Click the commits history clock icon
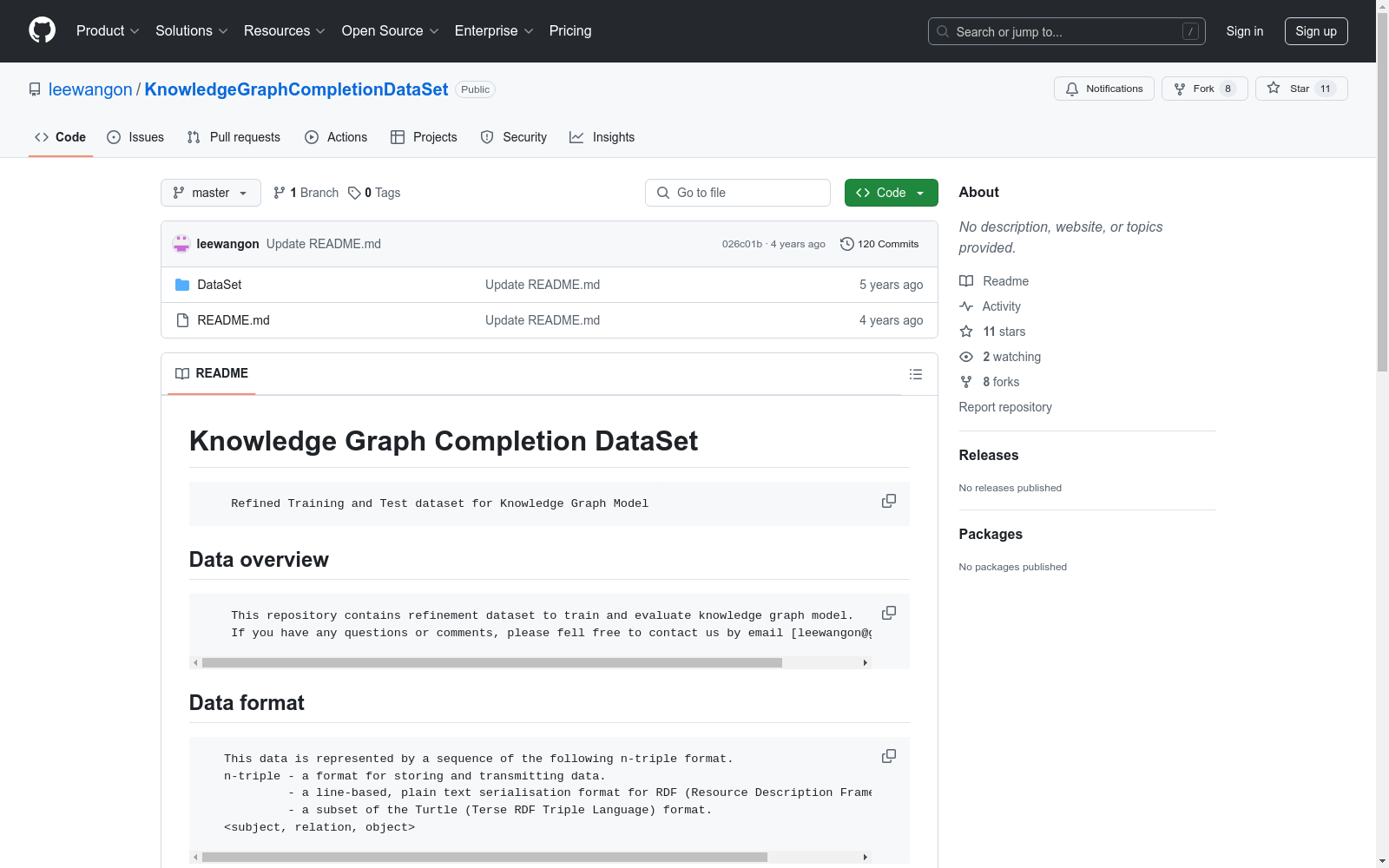1389x868 pixels. [847, 244]
